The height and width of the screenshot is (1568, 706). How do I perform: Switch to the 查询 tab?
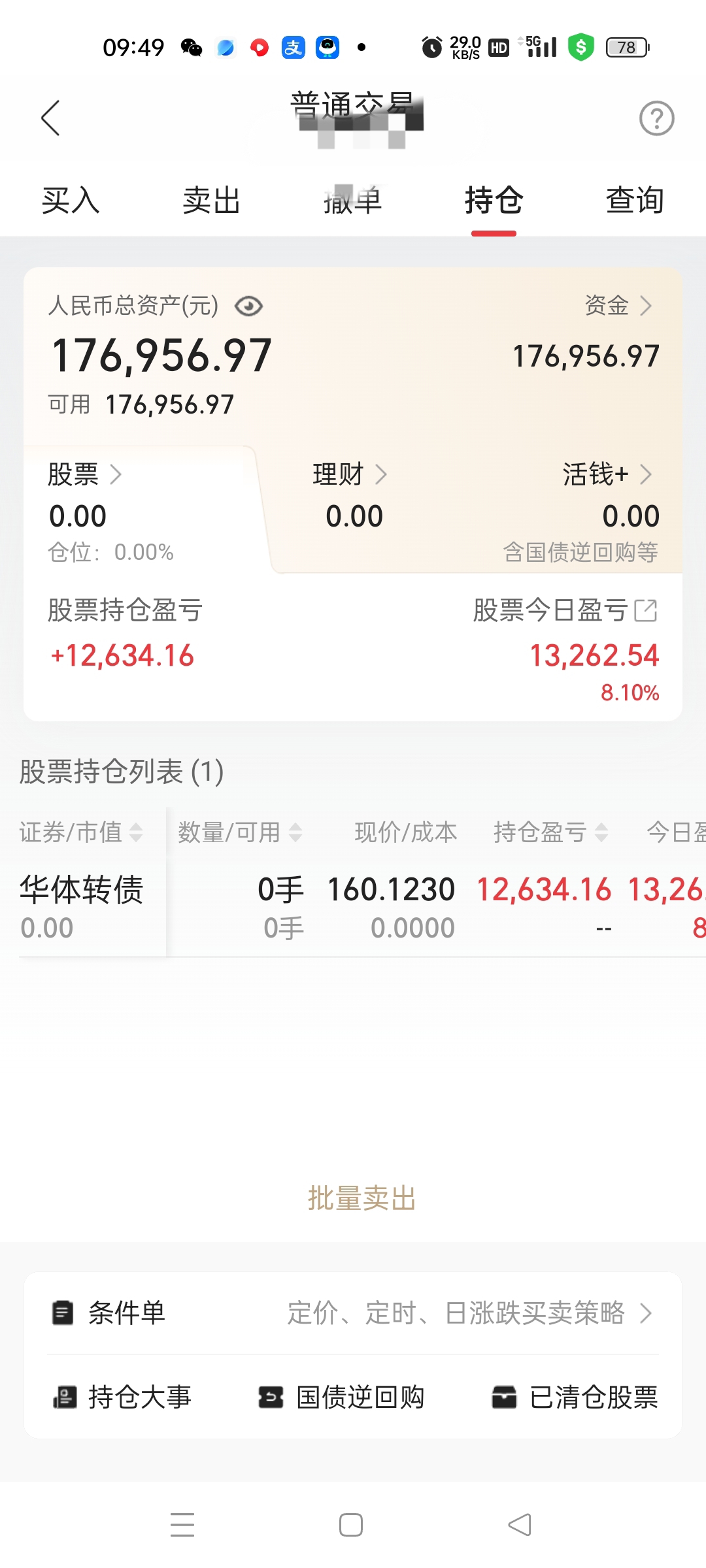click(x=635, y=200)
